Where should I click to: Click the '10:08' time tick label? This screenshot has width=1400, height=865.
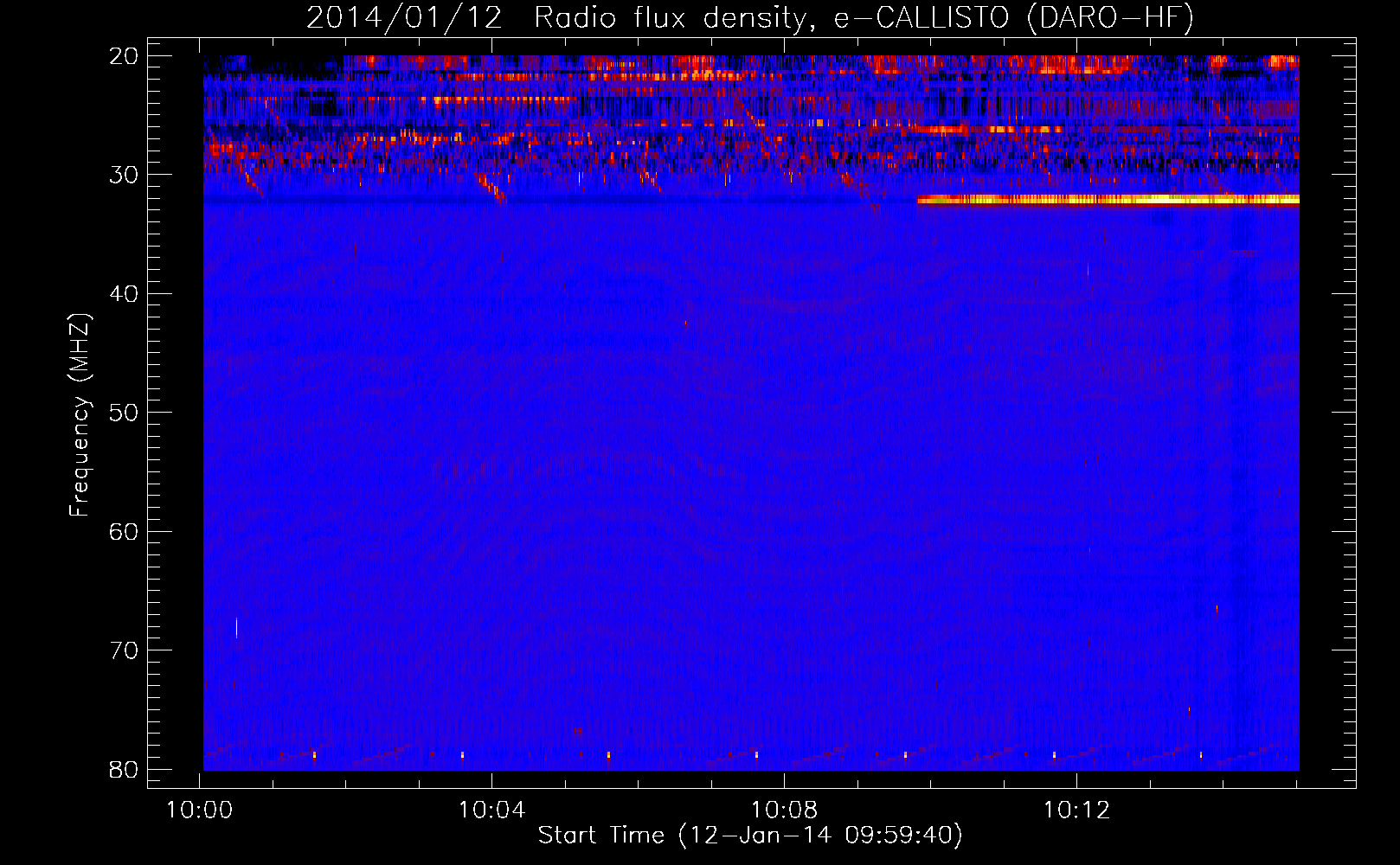coord(784,811)
